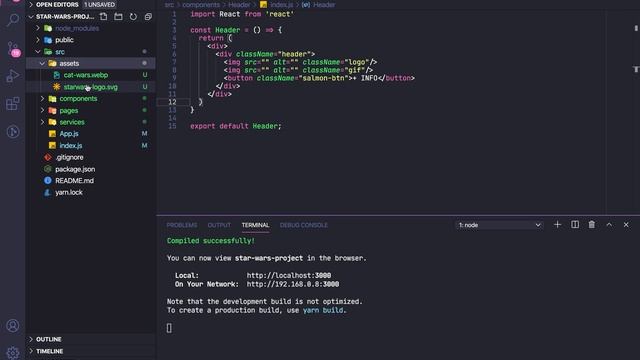Screen dimensions: 640x360
Task: Open the .gitignore file
Action: click(69, 158)
